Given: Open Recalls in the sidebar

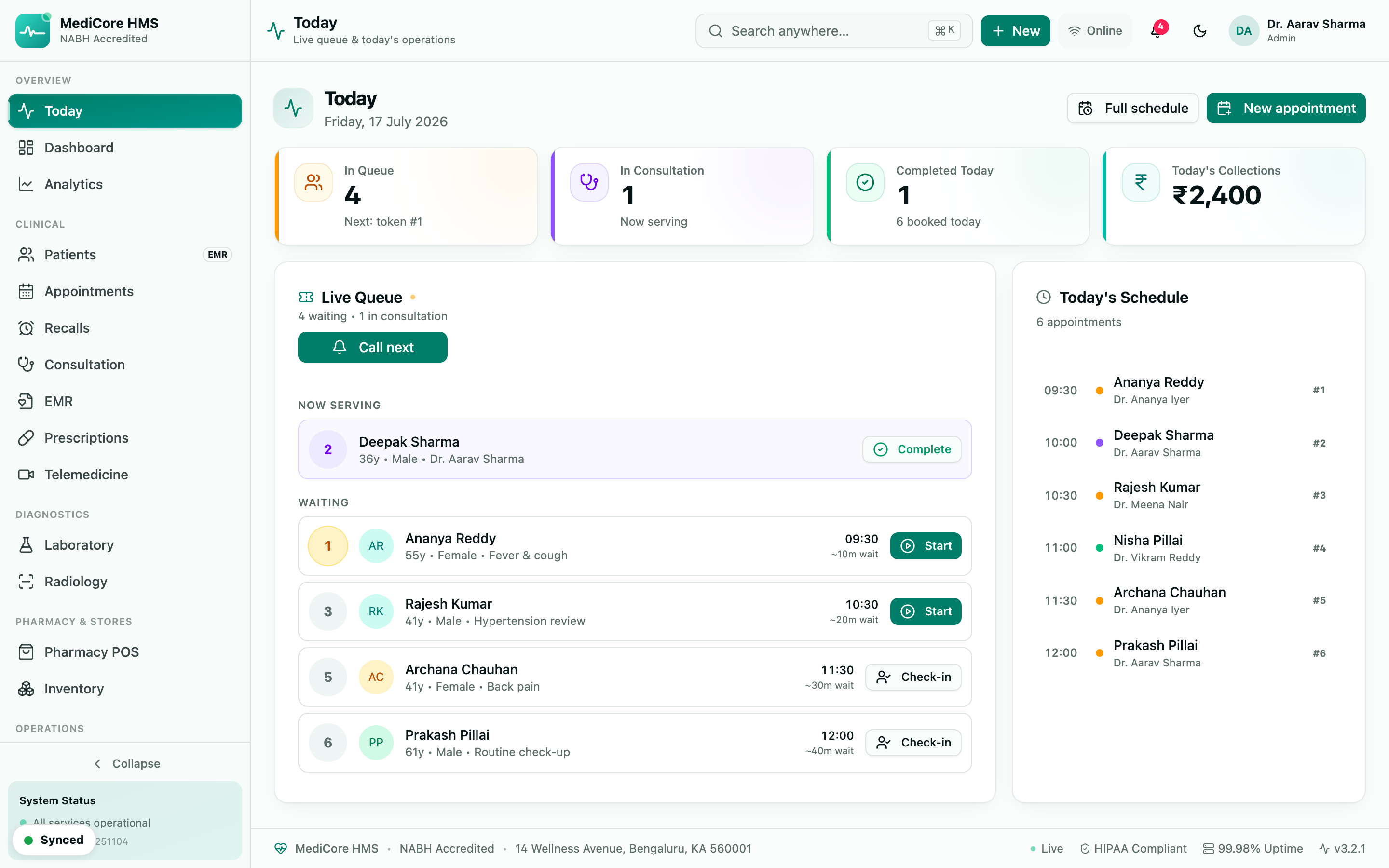Looking at the screenshot, I should coord(125,328).
